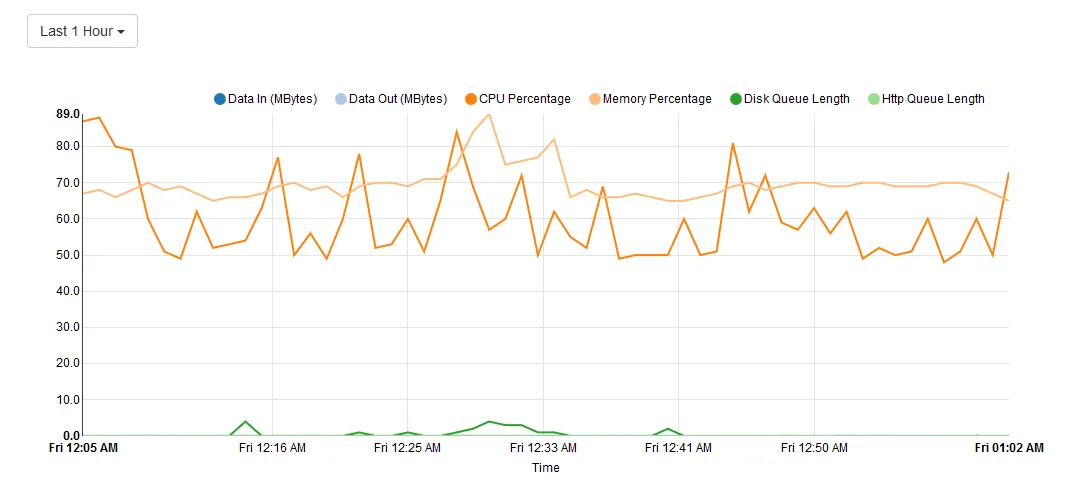Screen dimensions: 1073x494
Task: Toggle the CPU Percentage legend dot
Action: point(471,99)
